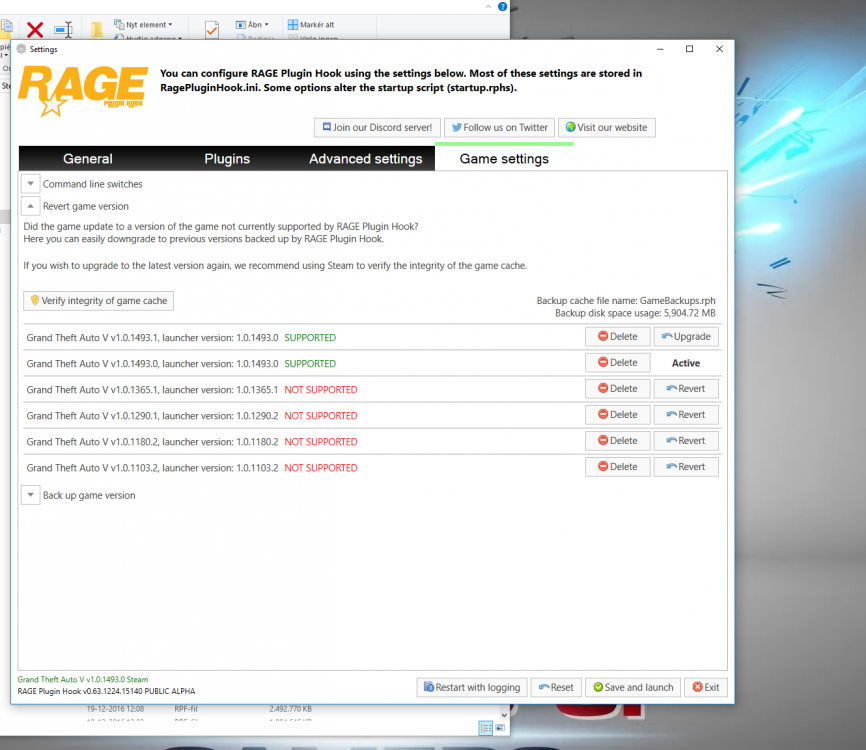The image size is (866, 750).
Task: Collapse the Explorer ribbon with chevron
Action: click(x=488, y=7)
